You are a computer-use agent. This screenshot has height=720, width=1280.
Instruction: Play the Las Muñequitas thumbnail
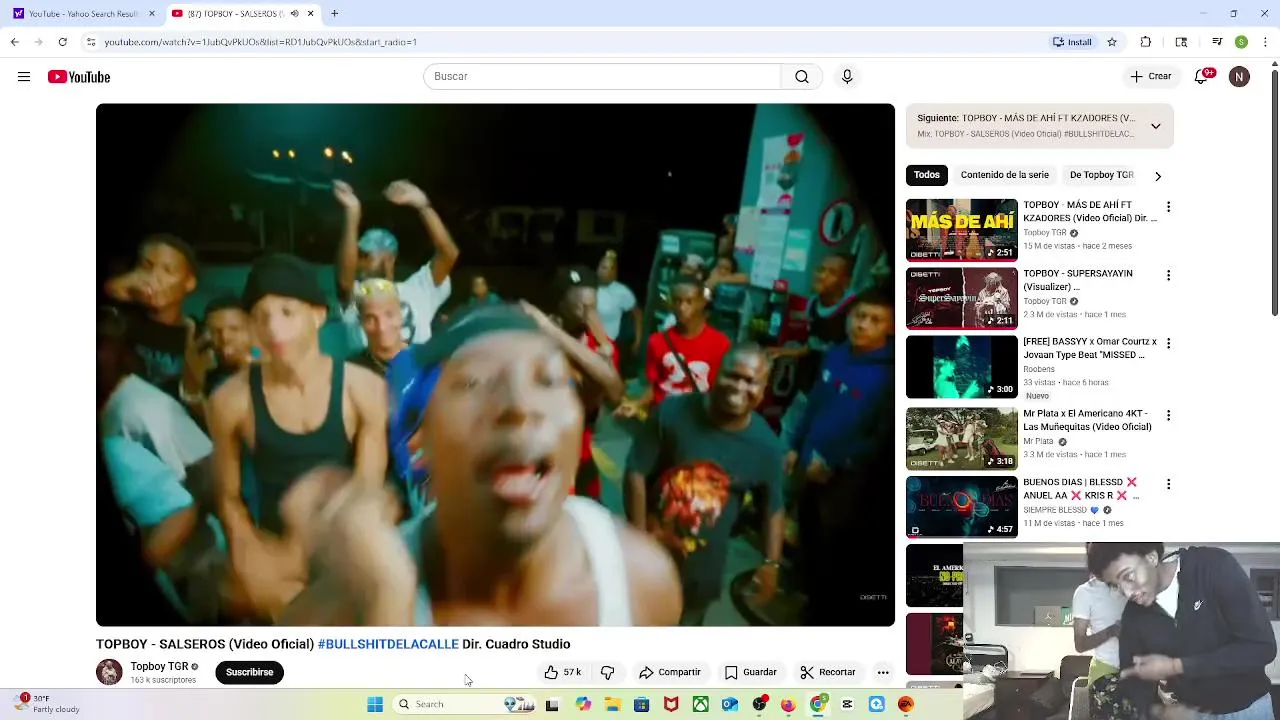pyautogui.click(x=962, y=438)
